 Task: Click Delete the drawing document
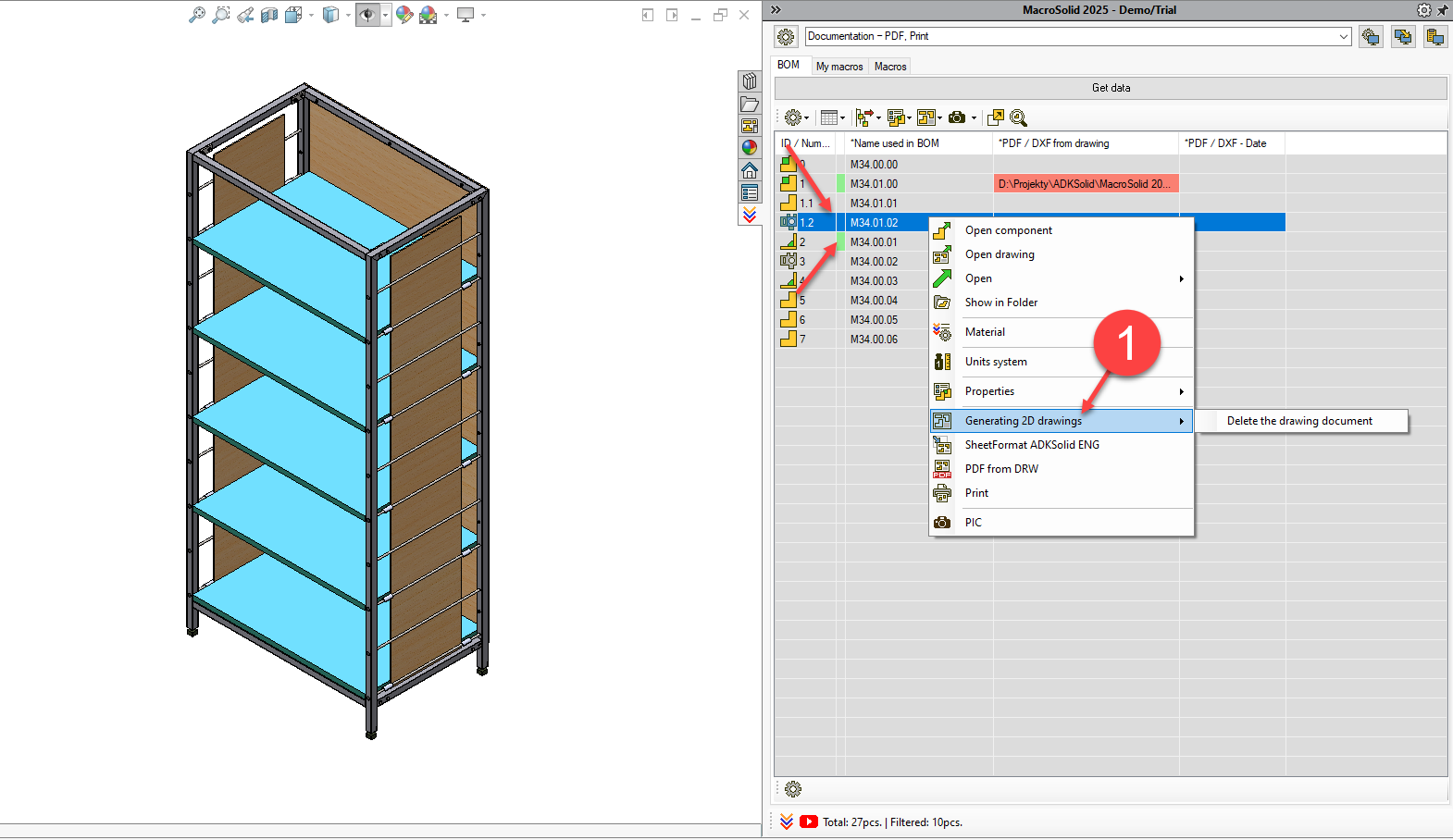(x=1300, y=421)
